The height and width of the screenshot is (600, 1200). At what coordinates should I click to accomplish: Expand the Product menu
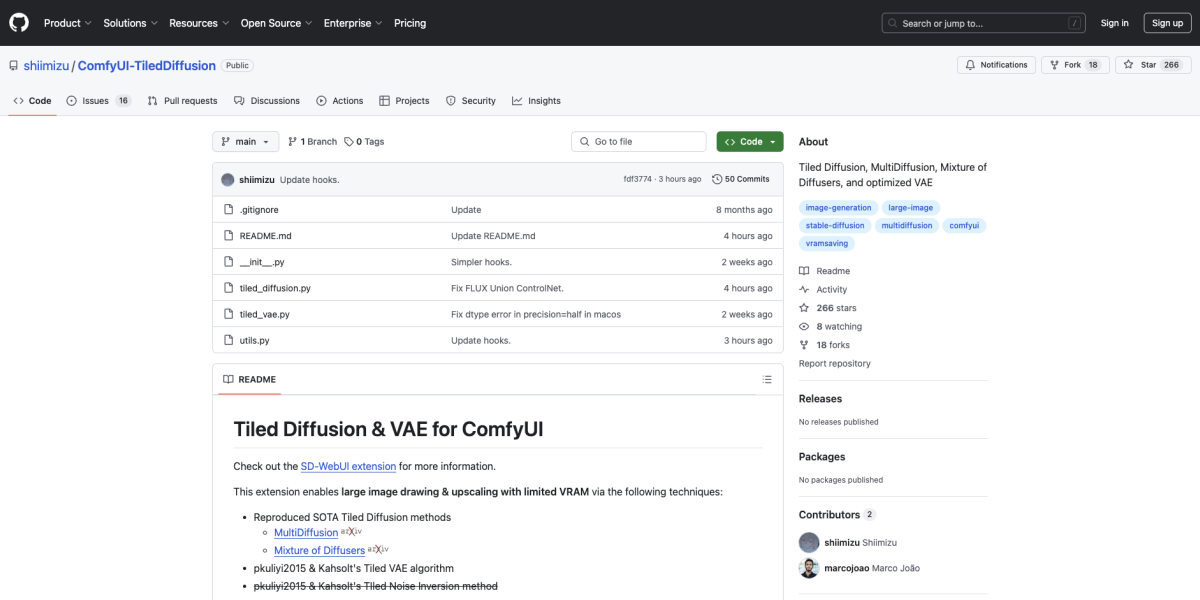coord(68,23)
